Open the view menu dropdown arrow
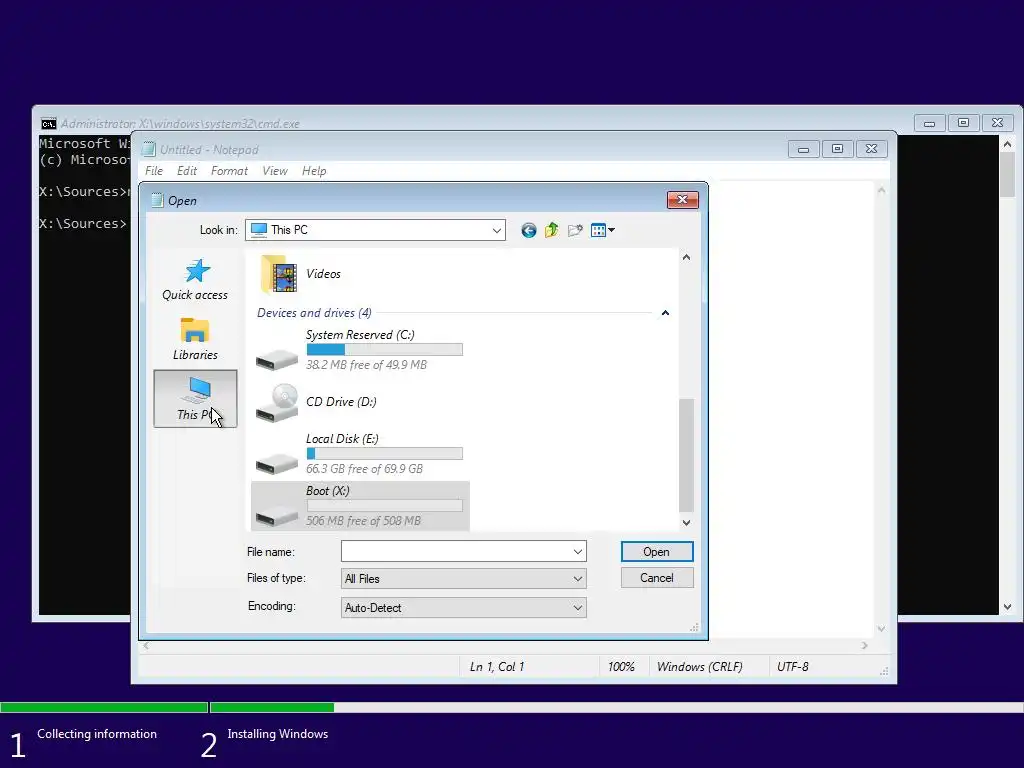This screenshot has height=768, width=1024. 611,230
